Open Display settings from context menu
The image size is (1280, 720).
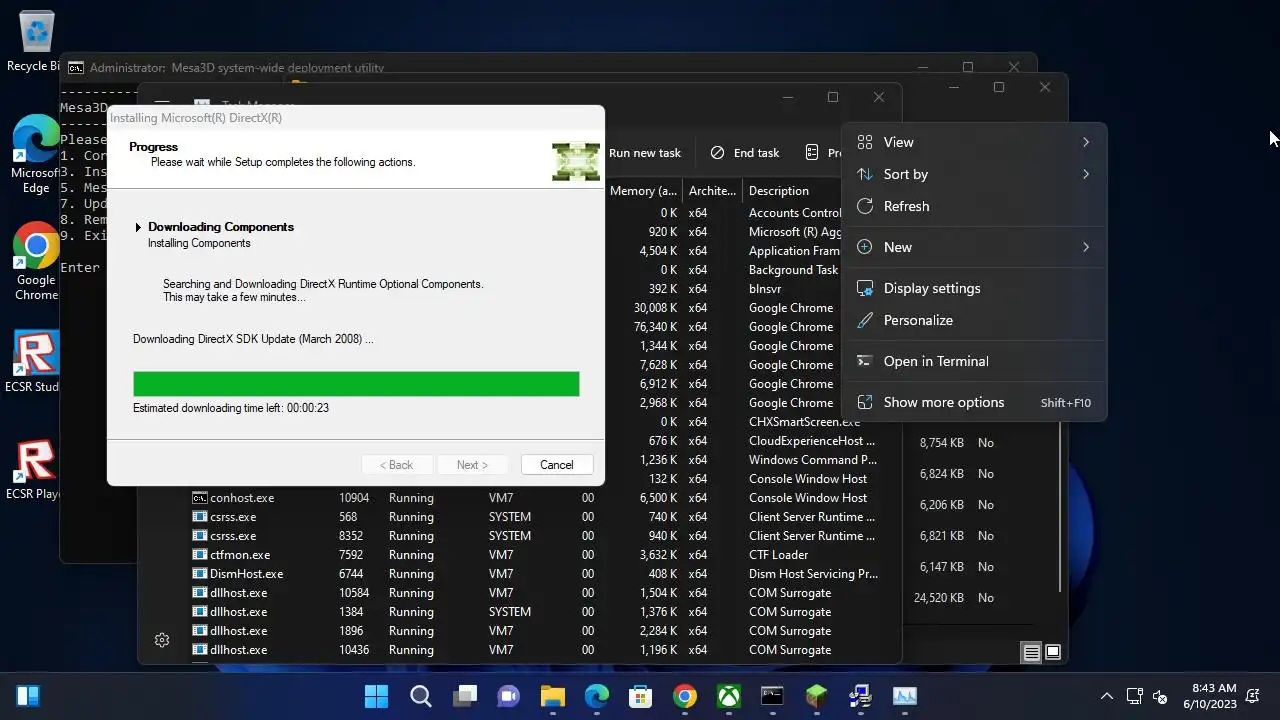(975, 288)
